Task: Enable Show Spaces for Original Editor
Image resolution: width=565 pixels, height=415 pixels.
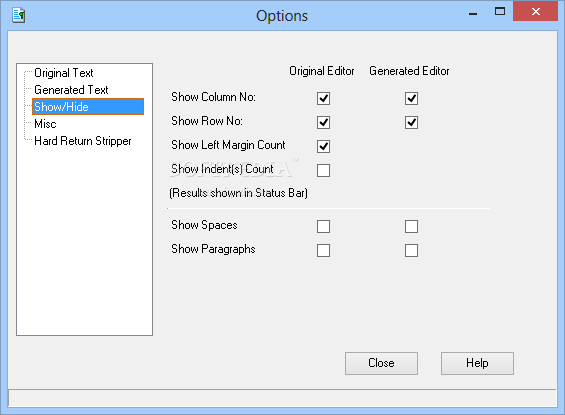Action: [x=323, y=227]
